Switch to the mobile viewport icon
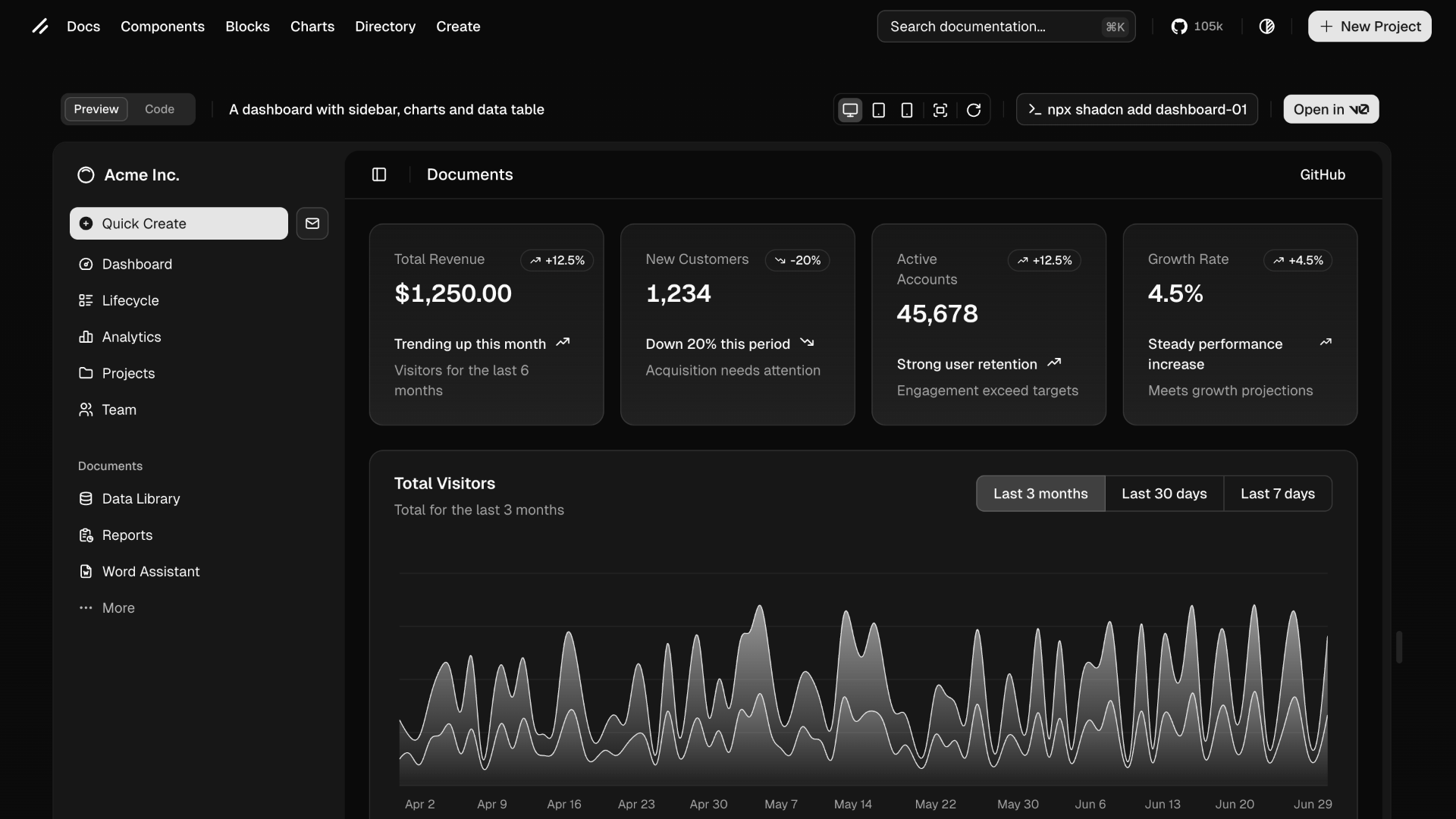This screenshot has width=1456, height=819. [906, 110]
